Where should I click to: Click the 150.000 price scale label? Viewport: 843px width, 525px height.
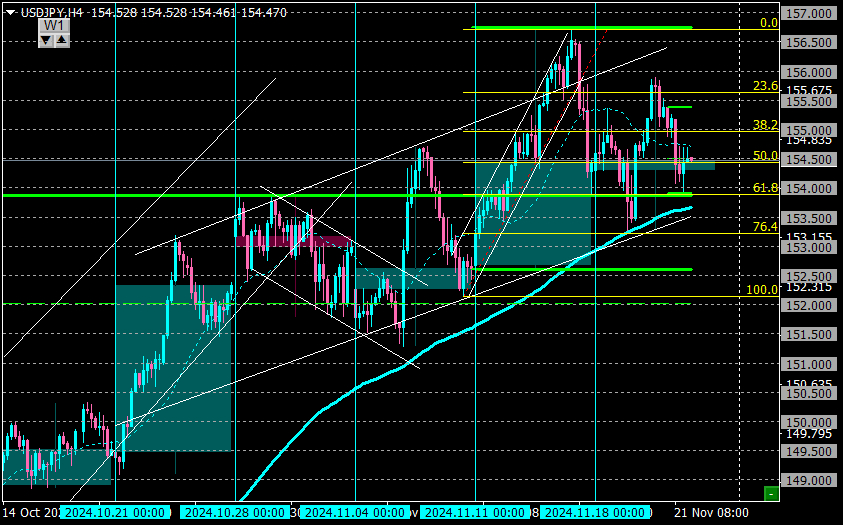click(x=809, y=422)
